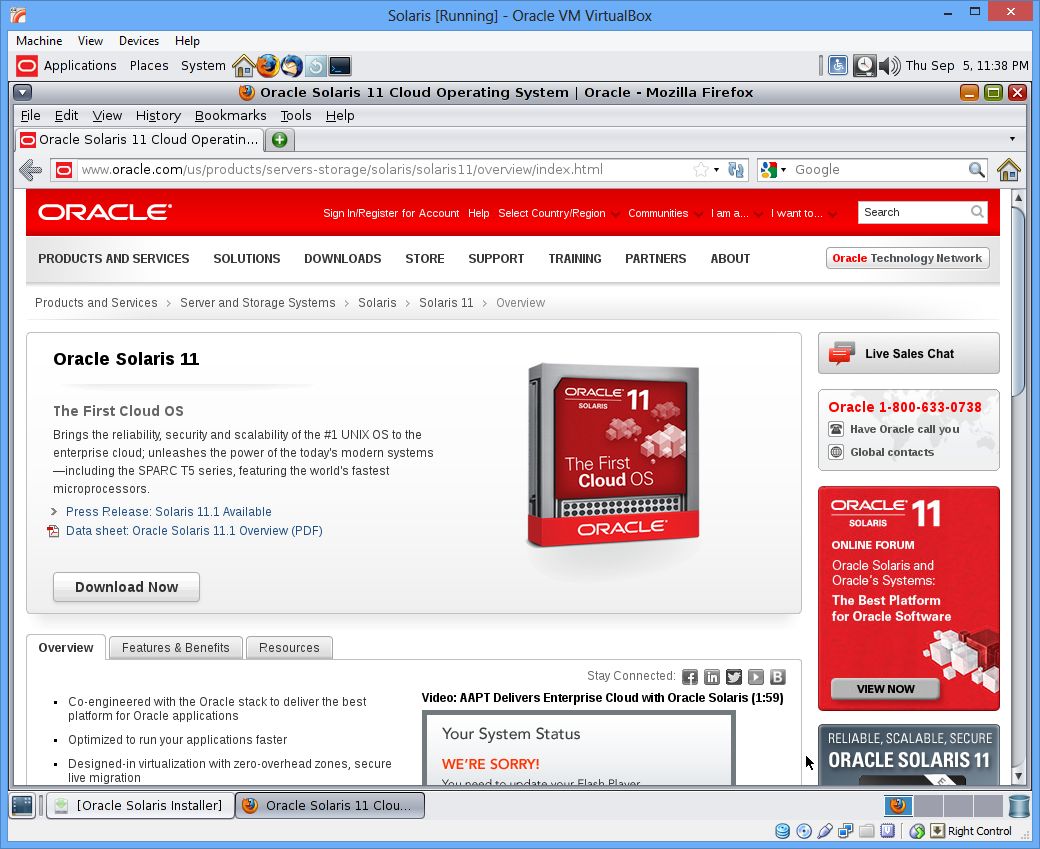Go to the Firefox home page icon
The width and height of the screenshot is (1040, 849).
1008,170
